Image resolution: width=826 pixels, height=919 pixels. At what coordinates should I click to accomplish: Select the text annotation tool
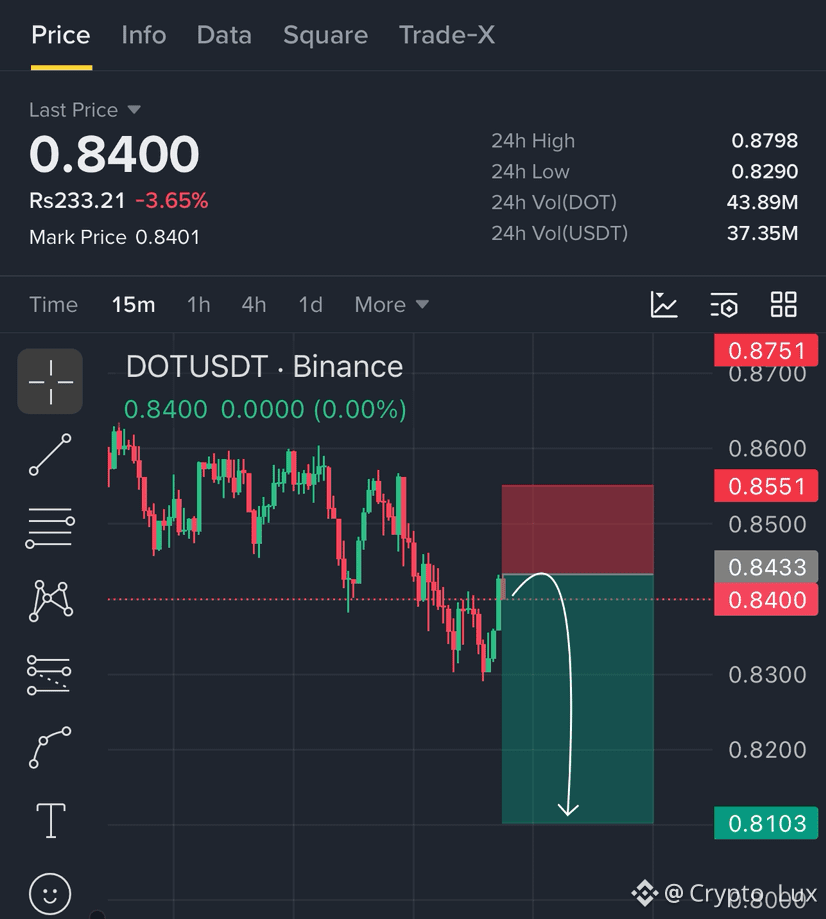51,821
